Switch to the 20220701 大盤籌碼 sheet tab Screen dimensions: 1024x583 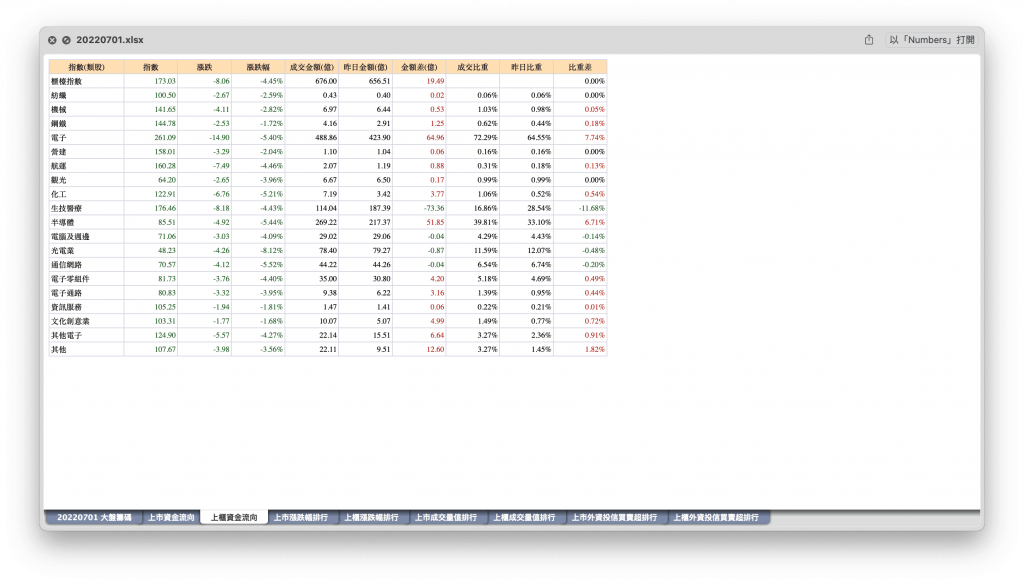94,517
